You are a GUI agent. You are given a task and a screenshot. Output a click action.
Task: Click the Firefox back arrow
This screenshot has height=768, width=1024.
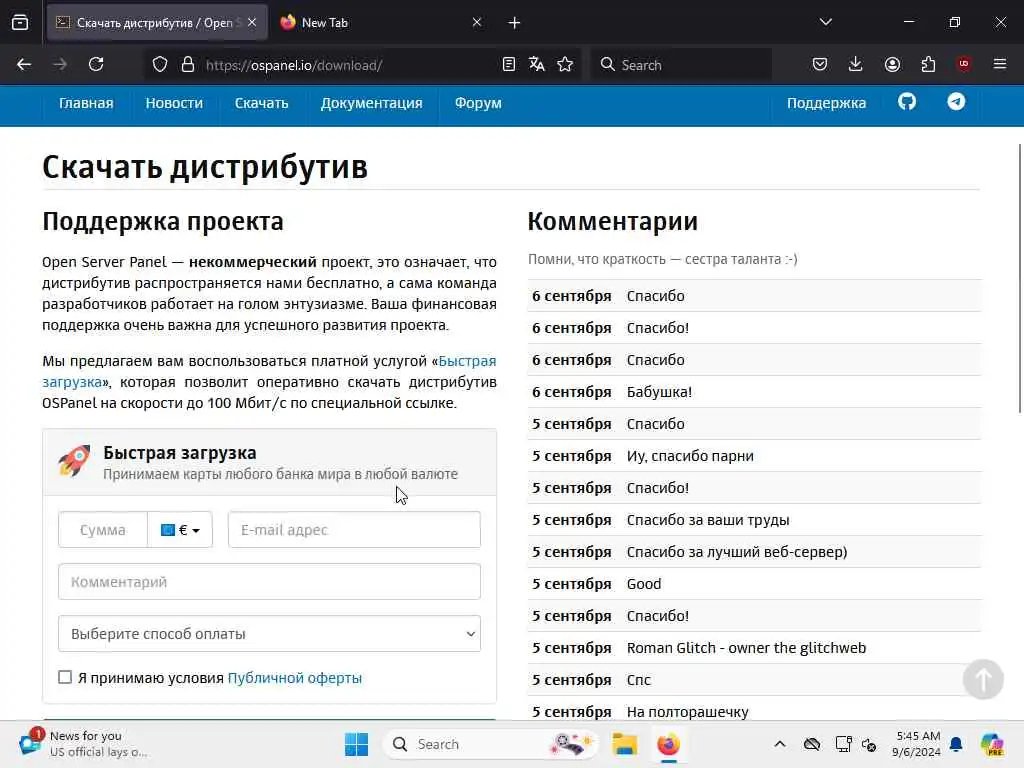coord(24,64)
